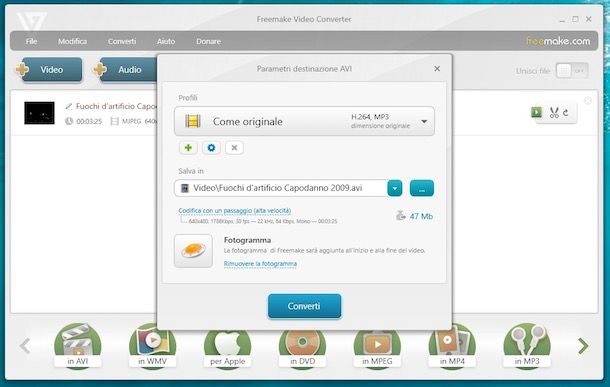Click Rimuovere la fotogramma link
This screenshot has width=610, height=387.
[260, 264]
